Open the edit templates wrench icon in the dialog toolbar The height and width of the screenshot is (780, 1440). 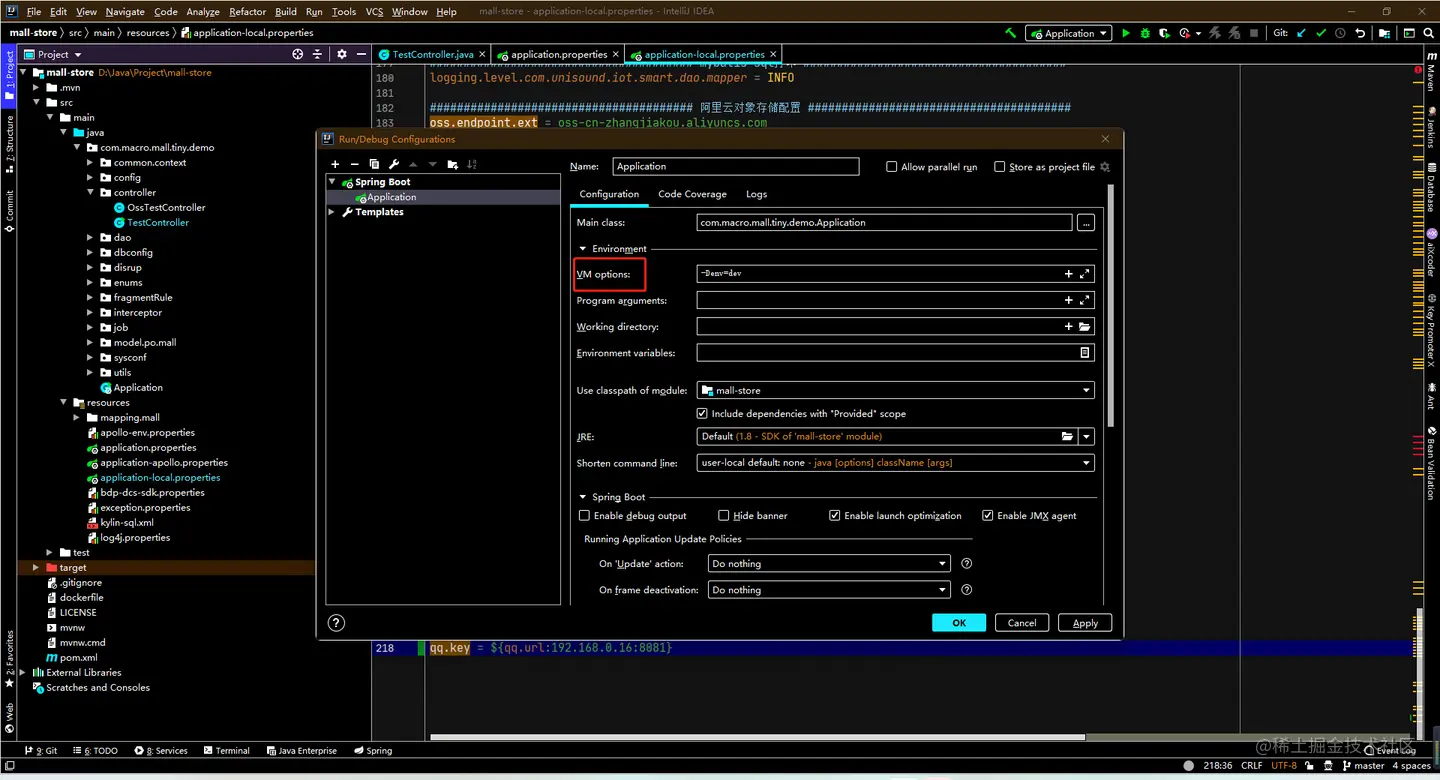(x=394, y=164)
